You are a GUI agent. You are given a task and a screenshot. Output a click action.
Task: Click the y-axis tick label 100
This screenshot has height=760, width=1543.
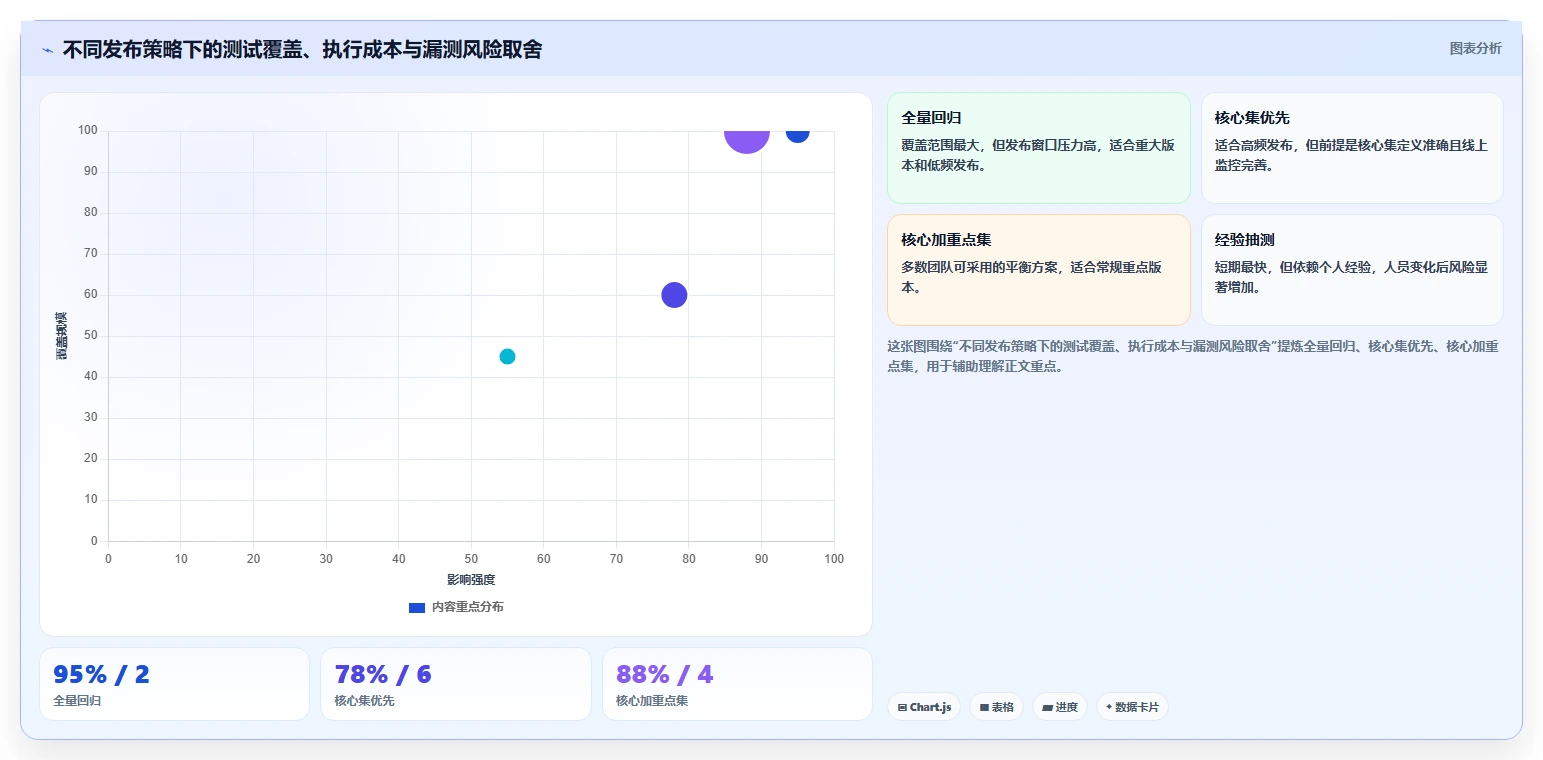tap(88, 130)
